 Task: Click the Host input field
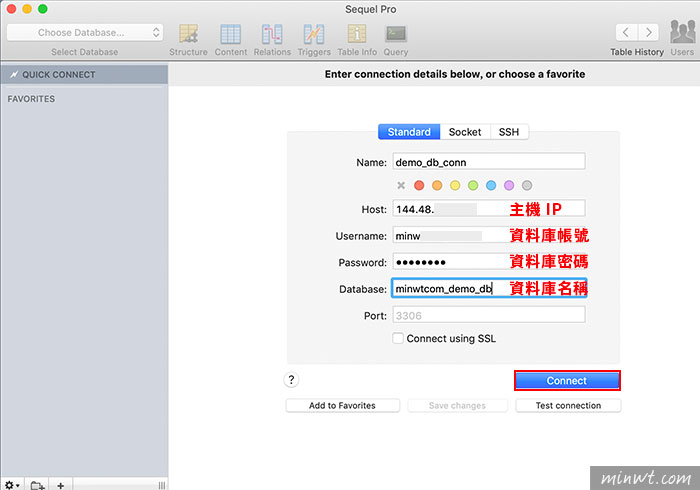click(489, 208)
